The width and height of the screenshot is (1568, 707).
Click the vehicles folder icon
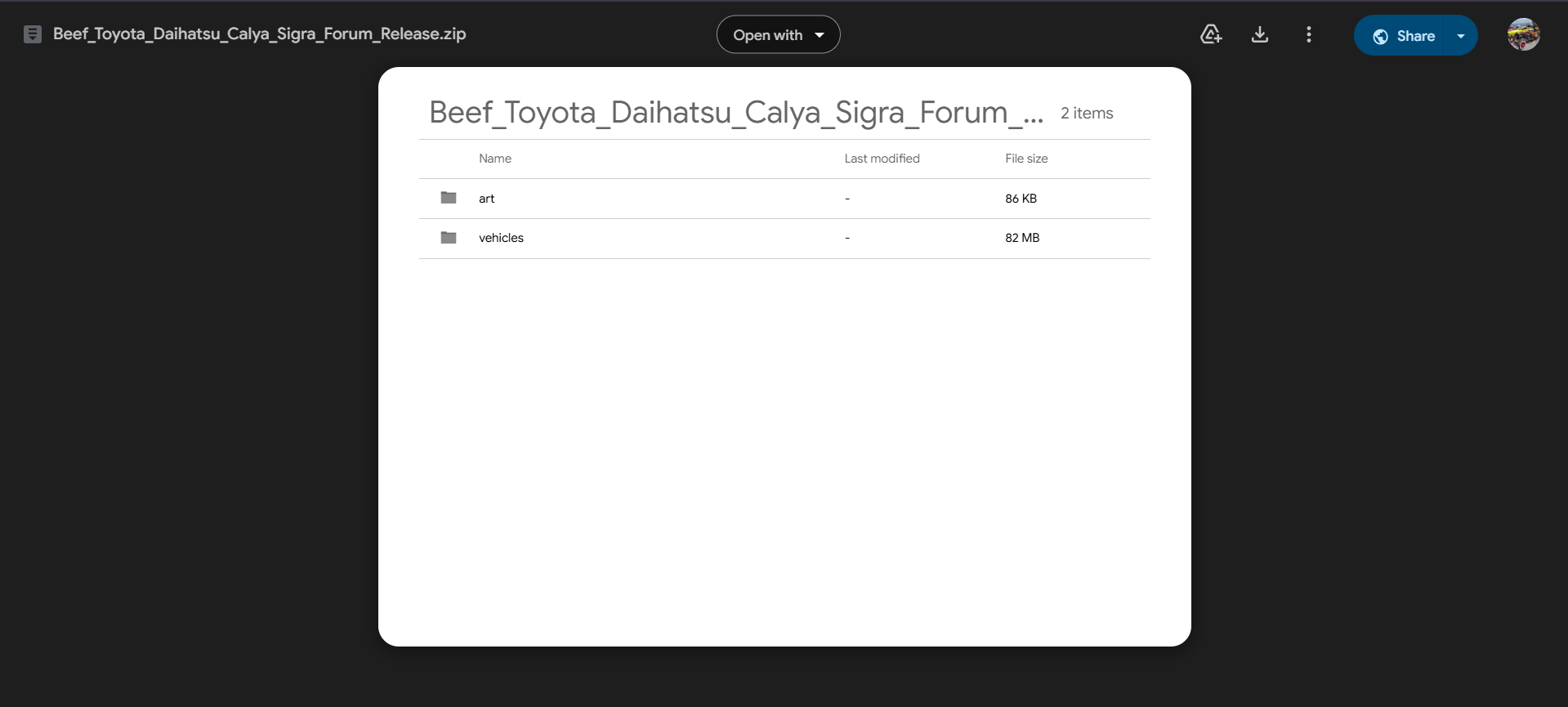point(449,238)
